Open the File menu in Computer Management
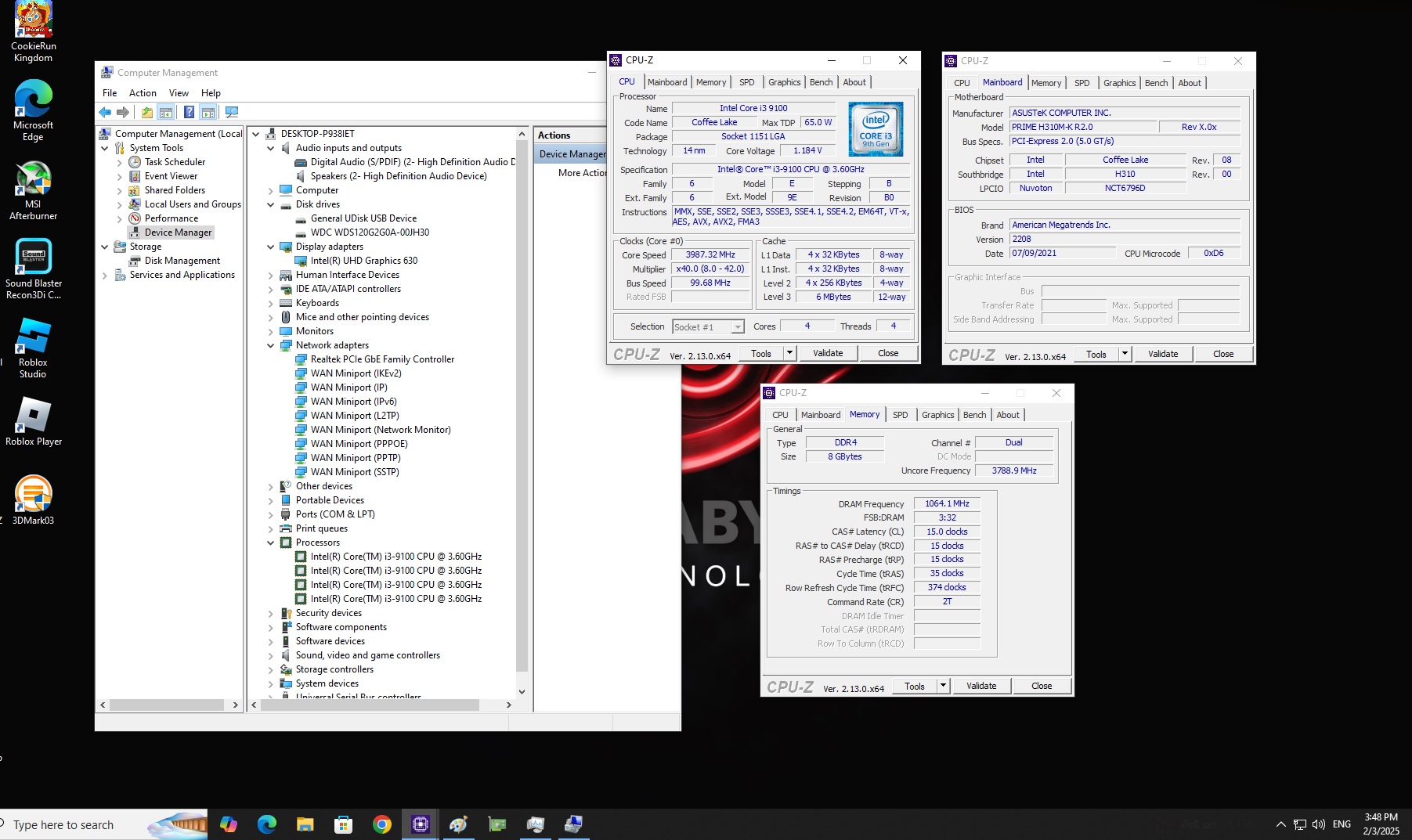The image size is (1412, 840). click(110, 93)
